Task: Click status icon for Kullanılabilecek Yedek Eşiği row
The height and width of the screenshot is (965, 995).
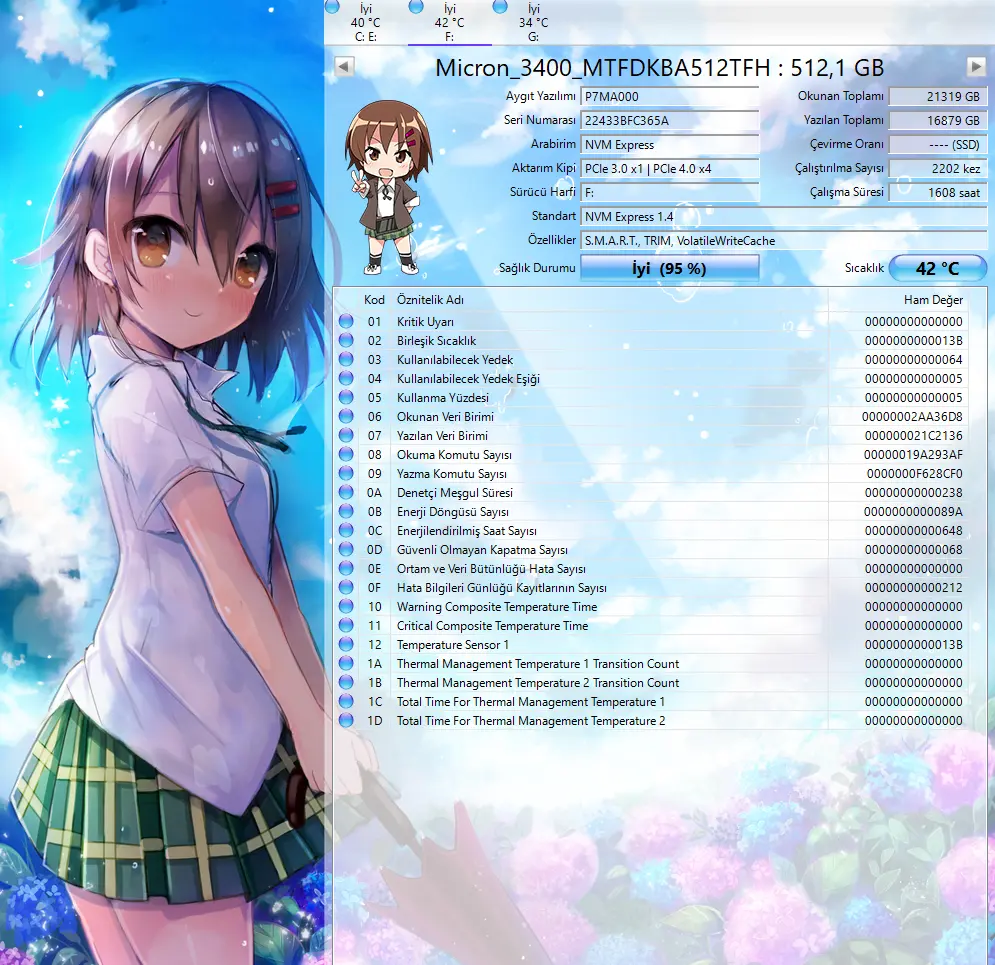Action: coord(346,378)
